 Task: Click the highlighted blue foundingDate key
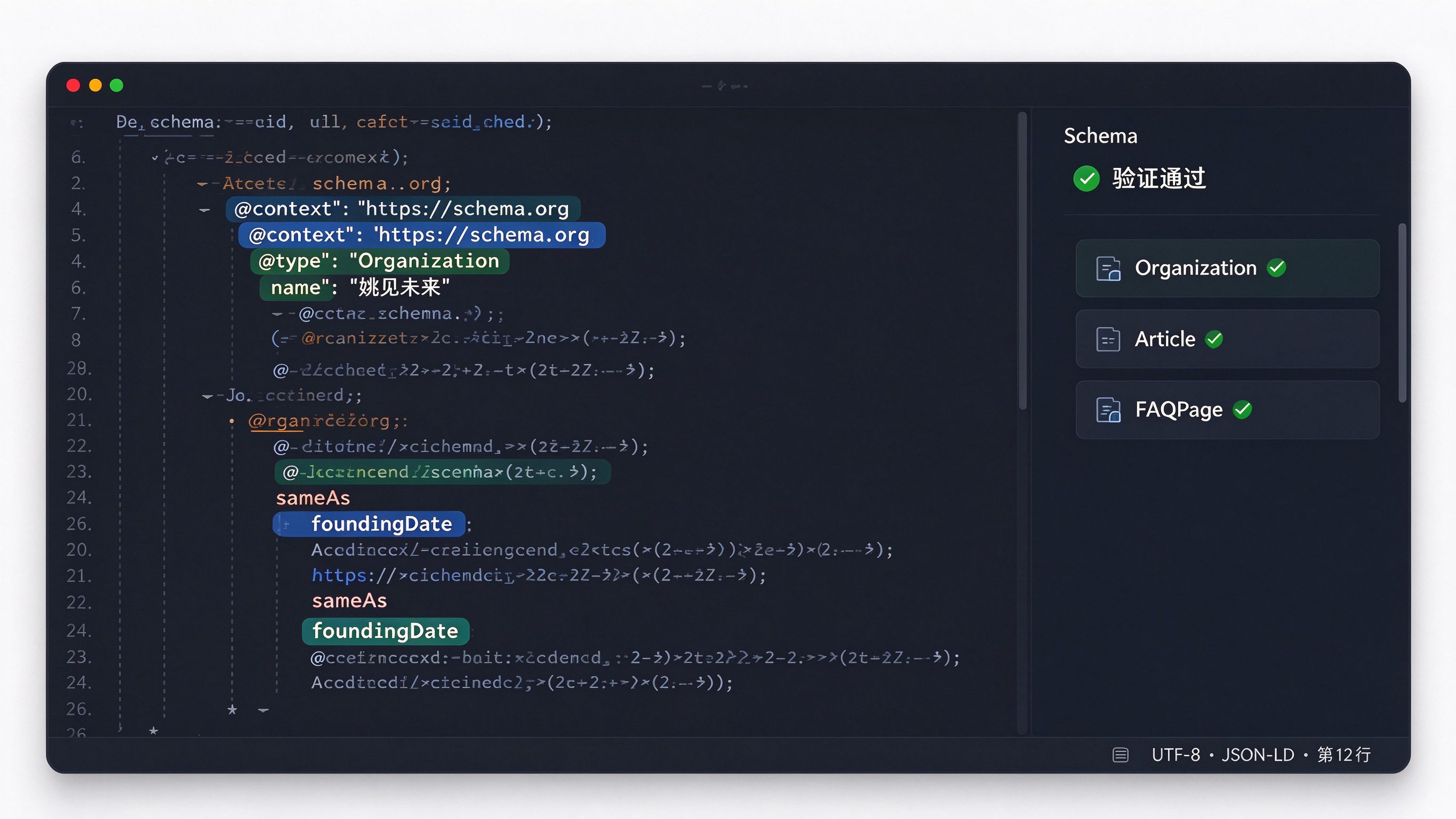tap(369, 524)
